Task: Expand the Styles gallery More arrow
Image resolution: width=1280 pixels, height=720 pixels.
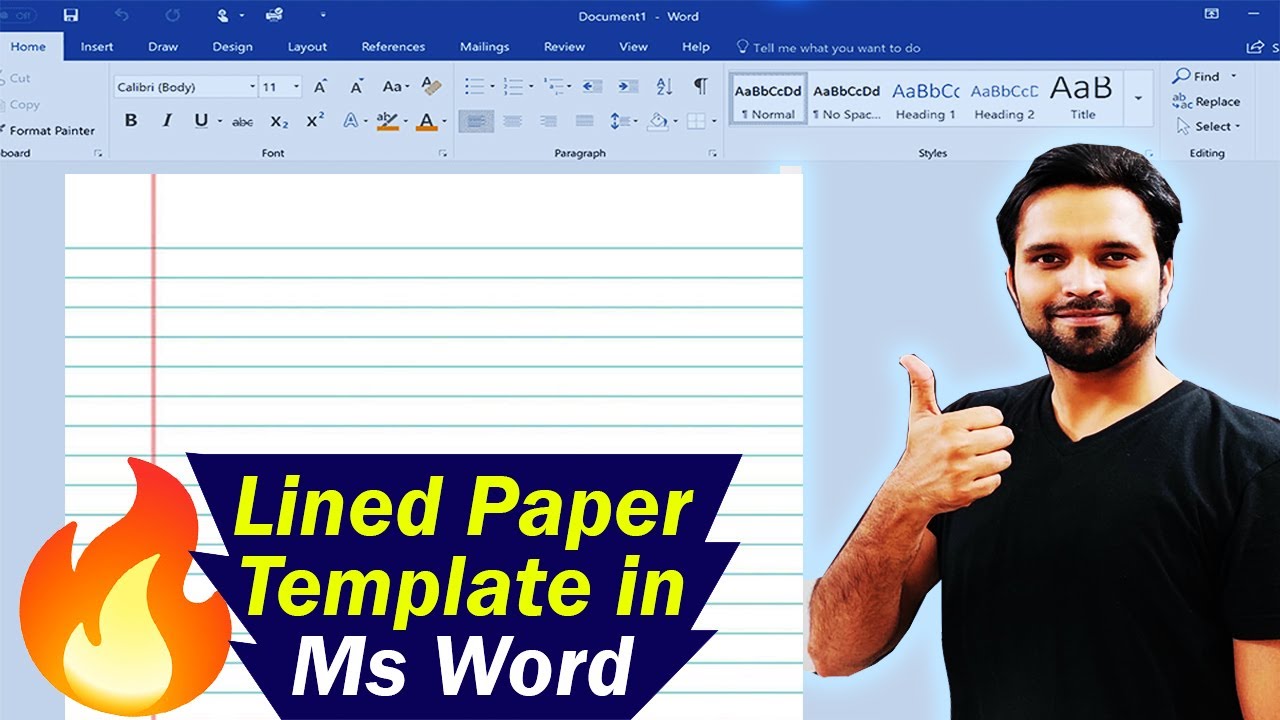Action: click(x=1138, y=98)
